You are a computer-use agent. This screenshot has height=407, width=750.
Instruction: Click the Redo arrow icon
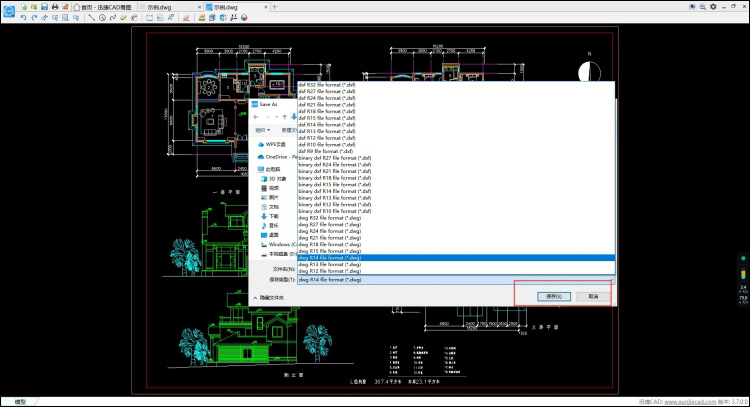click(x=34, y=18)
